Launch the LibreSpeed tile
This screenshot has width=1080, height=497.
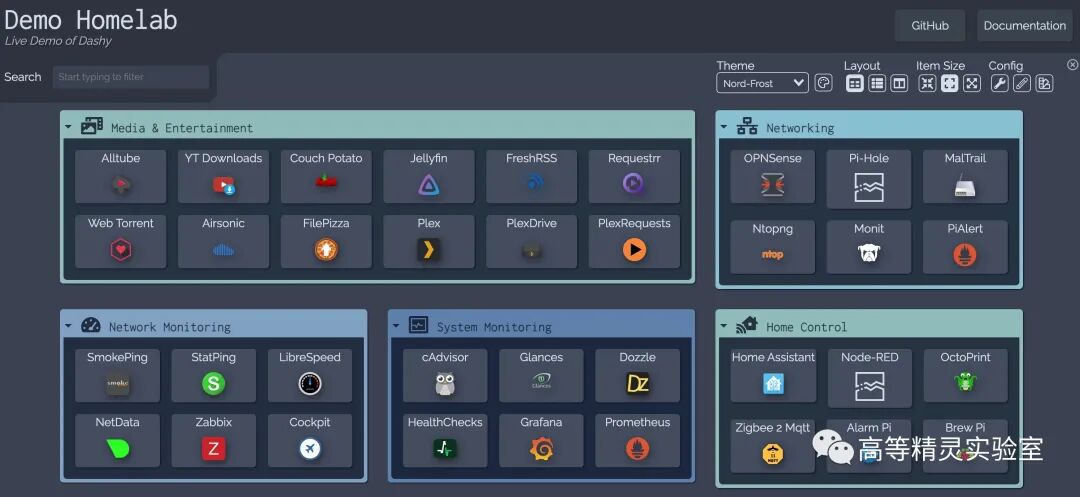pyautogui.click(x=310, y=375)
